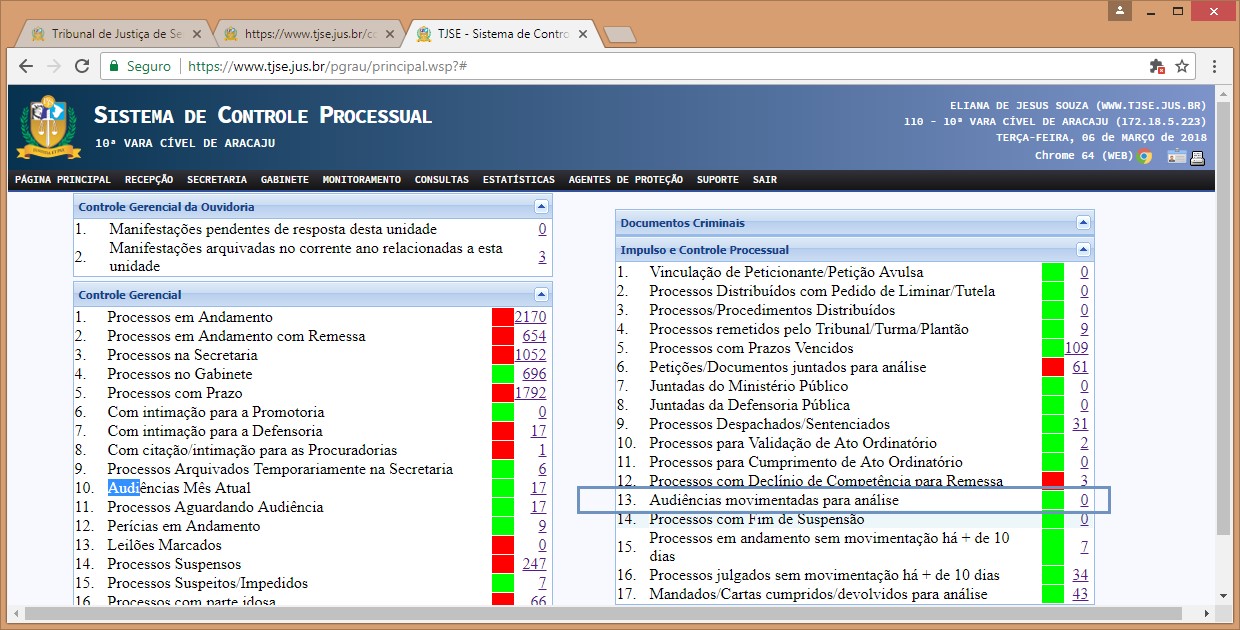Click the red indicator beside Processos Suspensos

click(x=503, y=564)
